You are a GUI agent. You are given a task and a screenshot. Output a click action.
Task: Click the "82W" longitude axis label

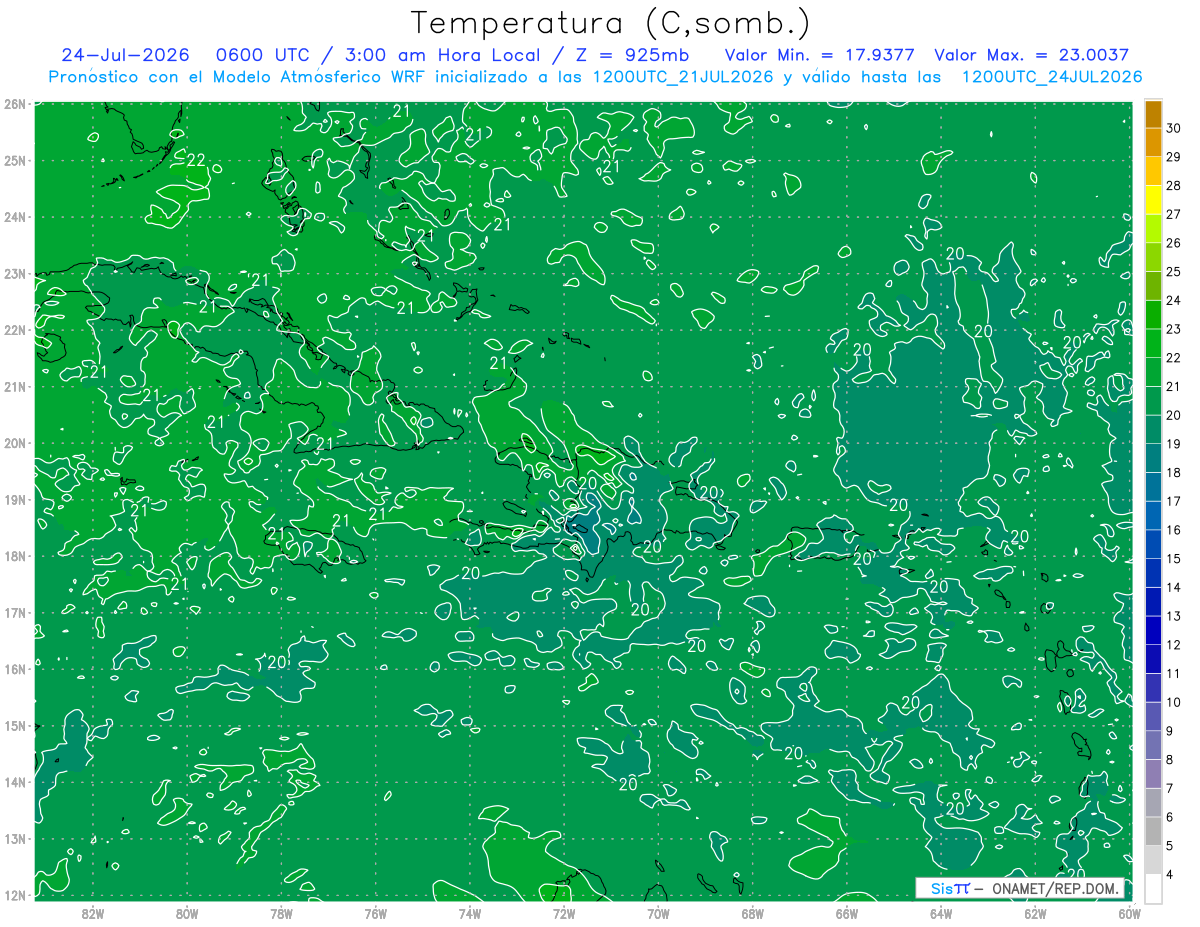coord(93,913)
